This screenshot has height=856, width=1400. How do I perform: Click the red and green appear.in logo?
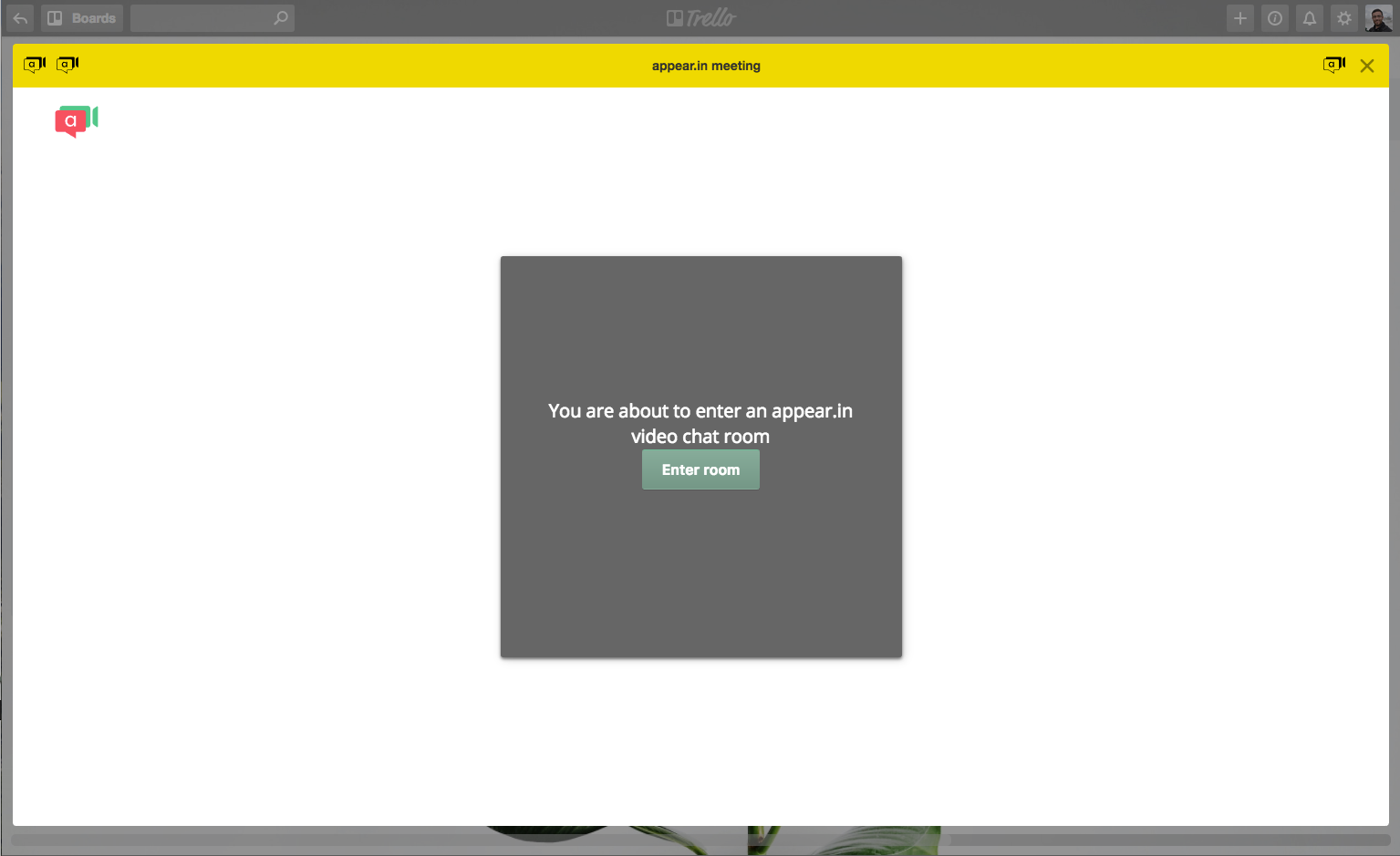coord(76,120)
